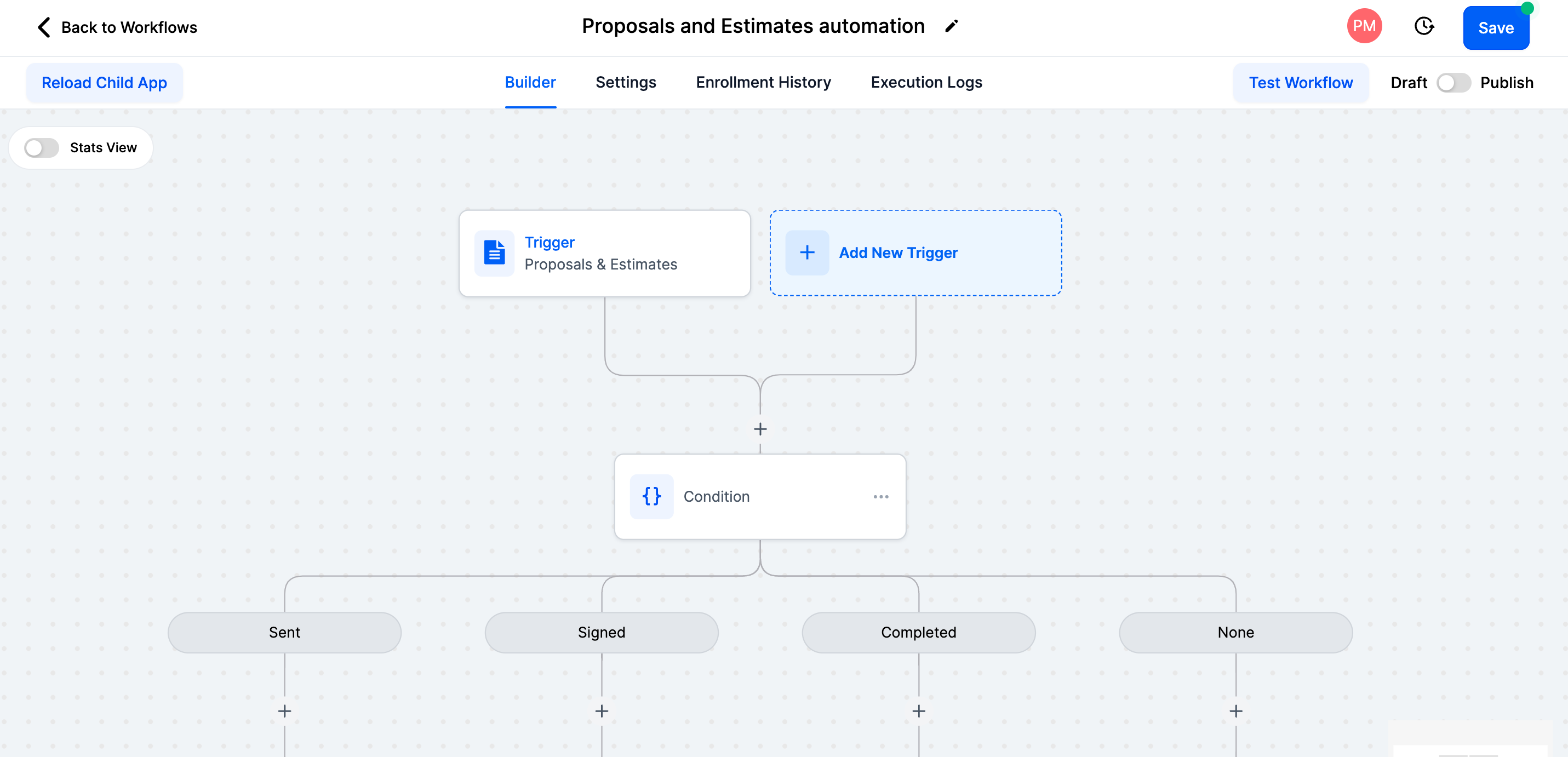Click the Save button
1568x757 pixels.
coord(1496,28)
